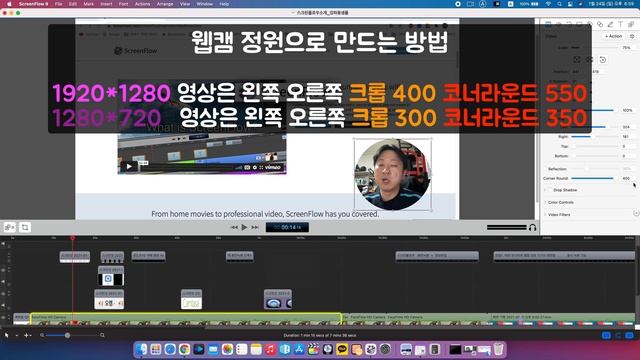The height and width of the screenshot is (360, 640).
Task: Click the timecode display 00:14
Action: coord(287,227)
